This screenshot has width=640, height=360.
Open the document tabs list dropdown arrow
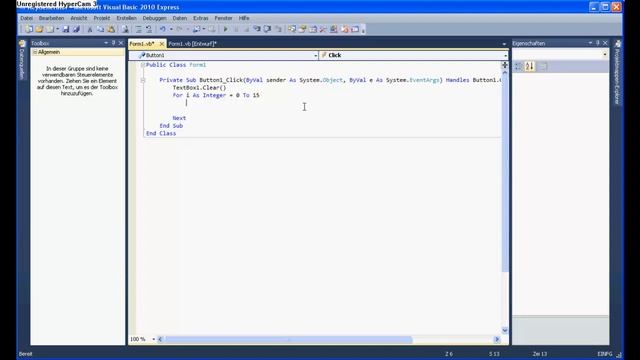coord(504,44)
